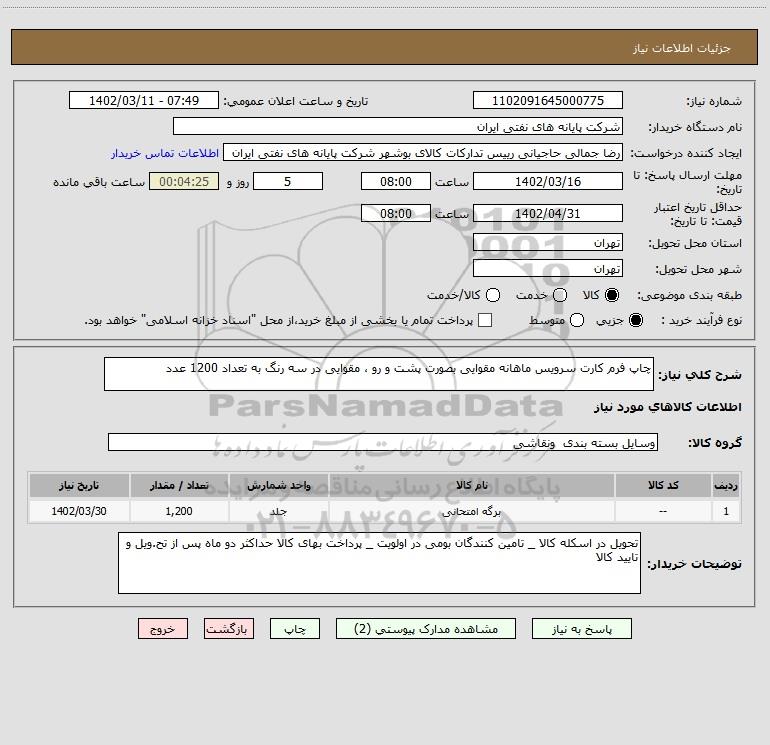Viewport: 770px width, 745px height.
Task: Click the شرح کلی نیاز label
Action: point(699,375)
